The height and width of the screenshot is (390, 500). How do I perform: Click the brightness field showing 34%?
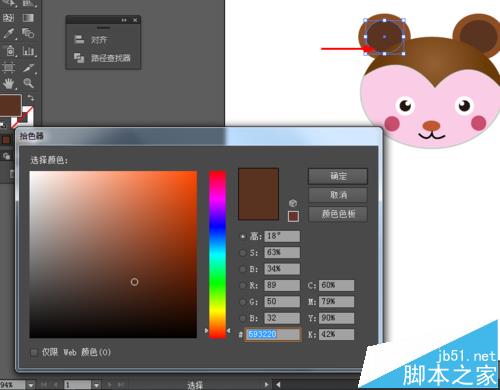(x=282, y=269)
